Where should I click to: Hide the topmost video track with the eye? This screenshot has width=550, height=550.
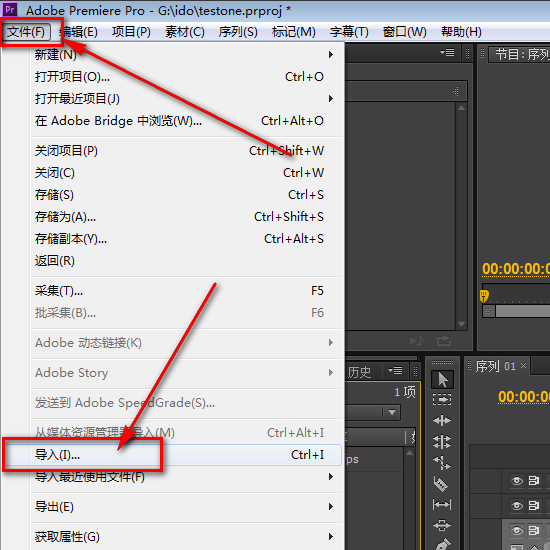(516, 481)
